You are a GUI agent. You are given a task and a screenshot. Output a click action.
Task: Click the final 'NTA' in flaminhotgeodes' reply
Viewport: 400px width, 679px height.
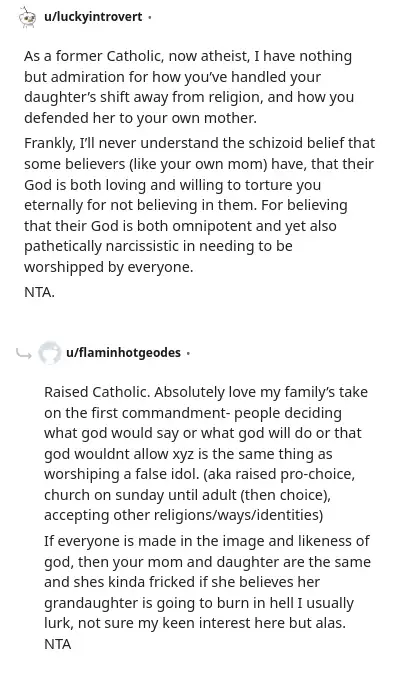tap(57, 644)
